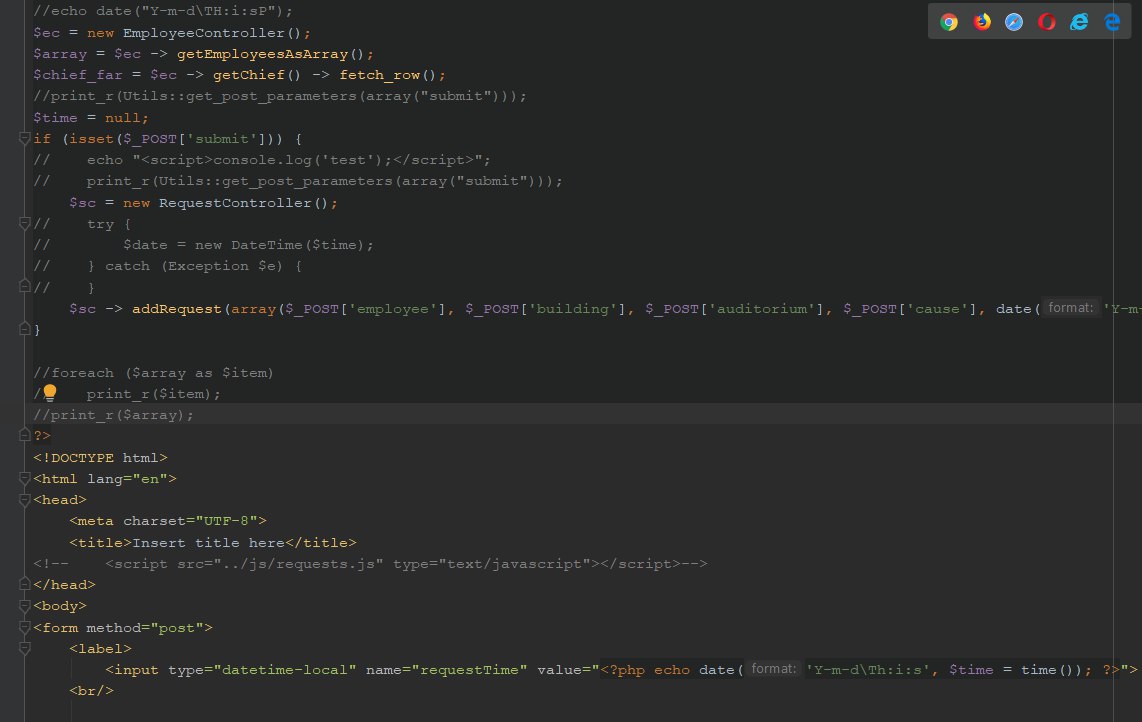Viewport: 1142px width, 722px height.
Task: Open the page in Chrome browser
Action: click(949, 22)
